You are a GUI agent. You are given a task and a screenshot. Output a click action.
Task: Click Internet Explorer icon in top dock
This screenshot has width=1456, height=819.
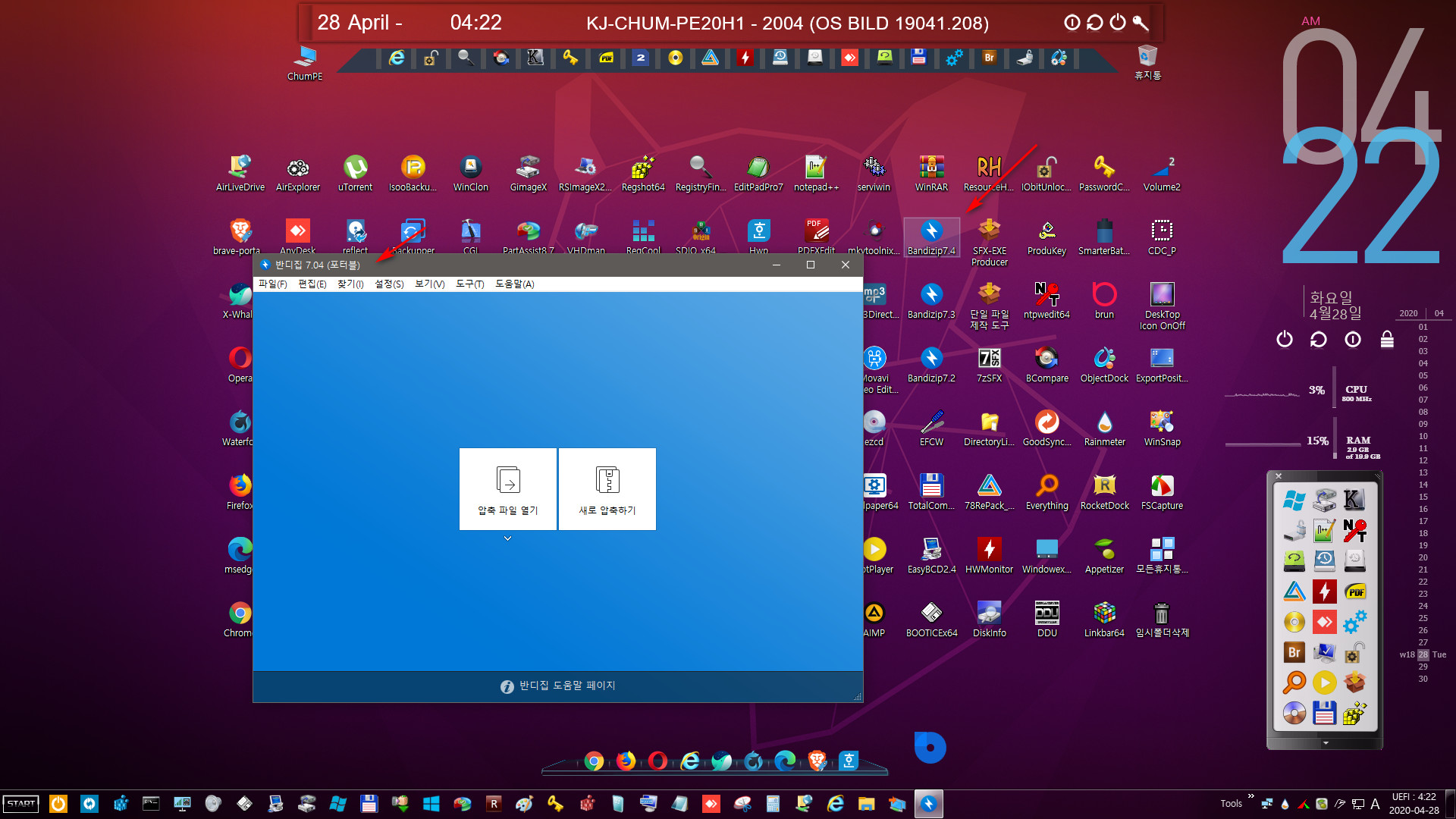(x=397, y=58)
